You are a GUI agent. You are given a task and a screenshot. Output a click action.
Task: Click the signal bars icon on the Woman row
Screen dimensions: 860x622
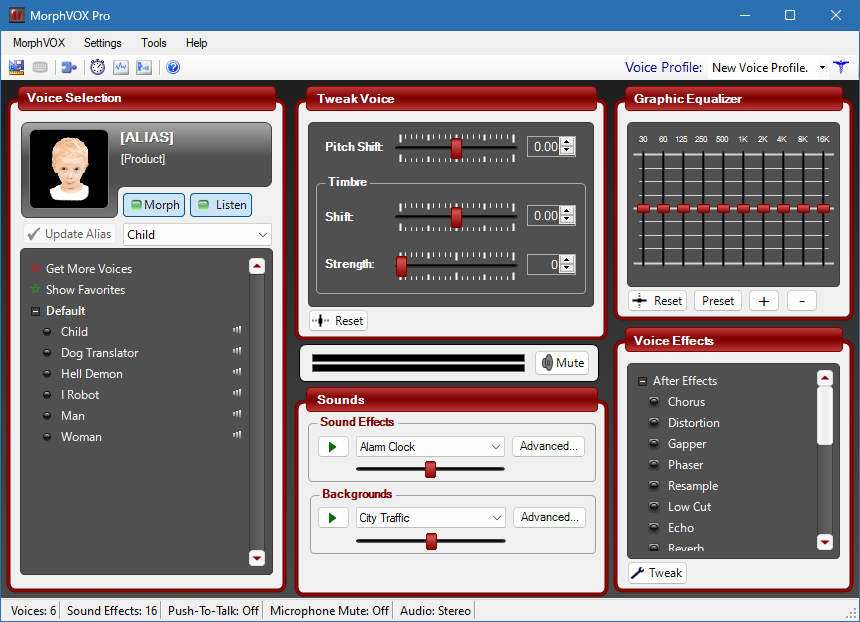(x=237, y=435)
